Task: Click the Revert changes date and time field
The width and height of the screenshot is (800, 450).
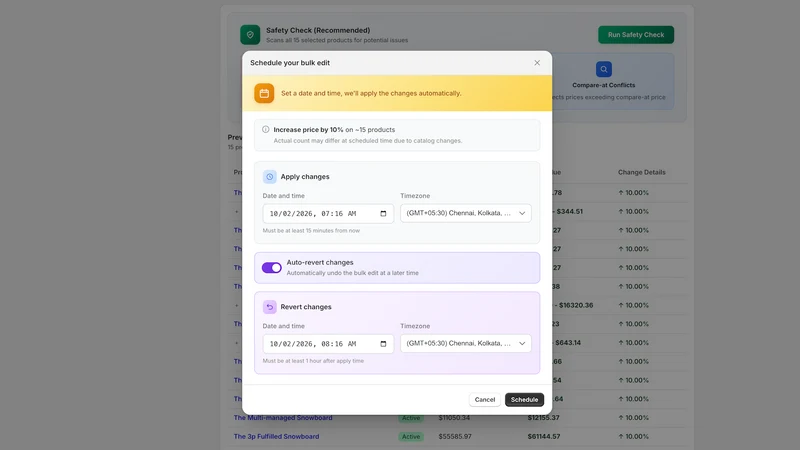Action: pyautogui.click(x=328, y=343)
